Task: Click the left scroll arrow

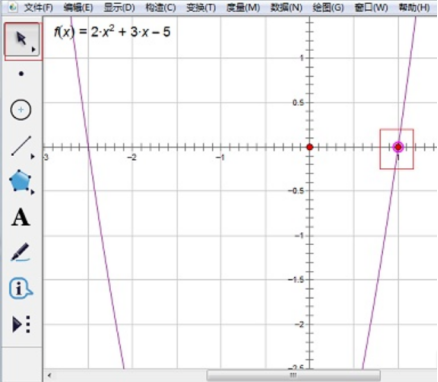Action: click(x=49, y=376)
